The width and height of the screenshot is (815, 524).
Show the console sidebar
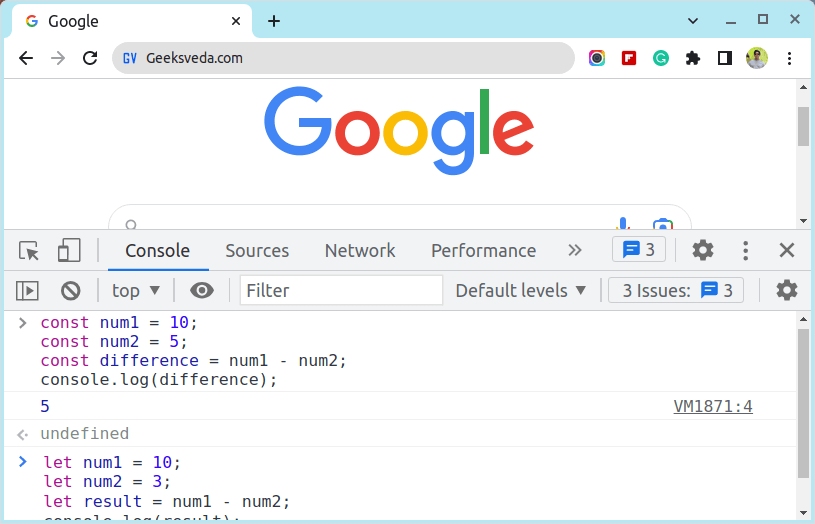point(28,291)
